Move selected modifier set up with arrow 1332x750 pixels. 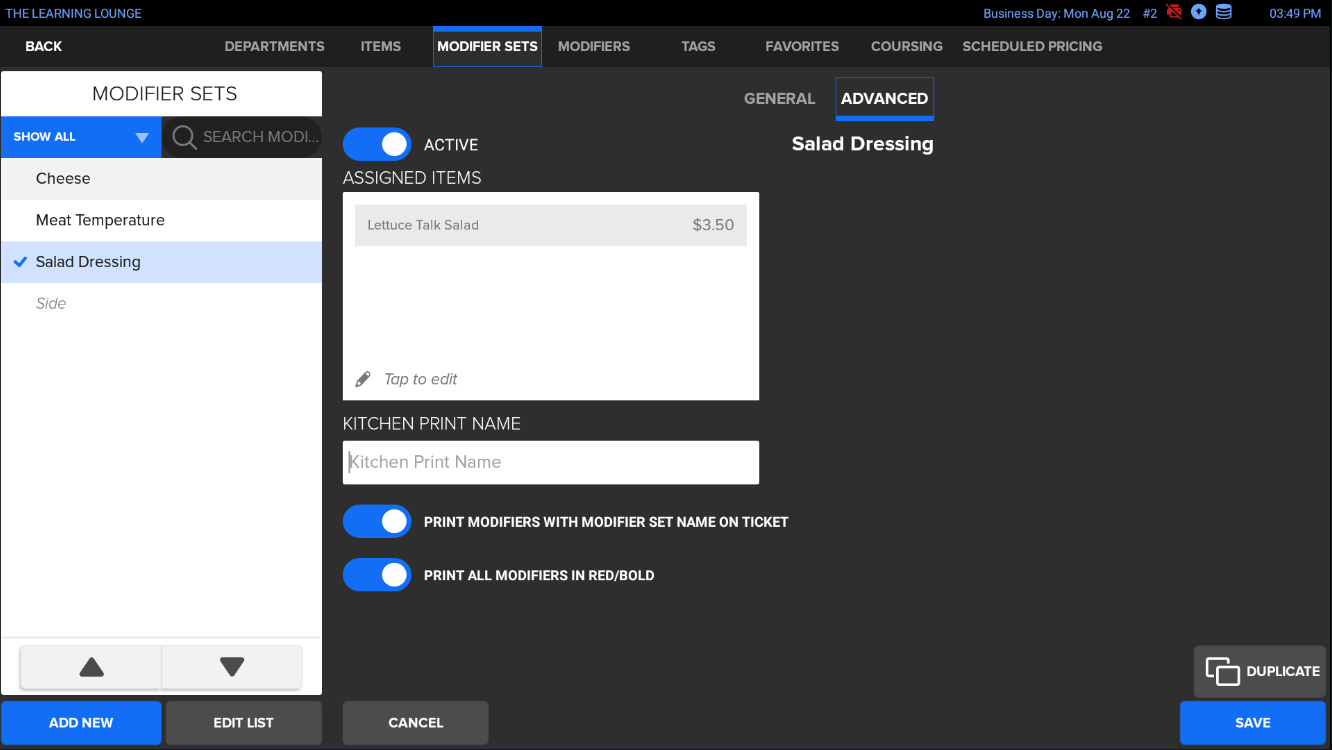[x=91, y=667]
